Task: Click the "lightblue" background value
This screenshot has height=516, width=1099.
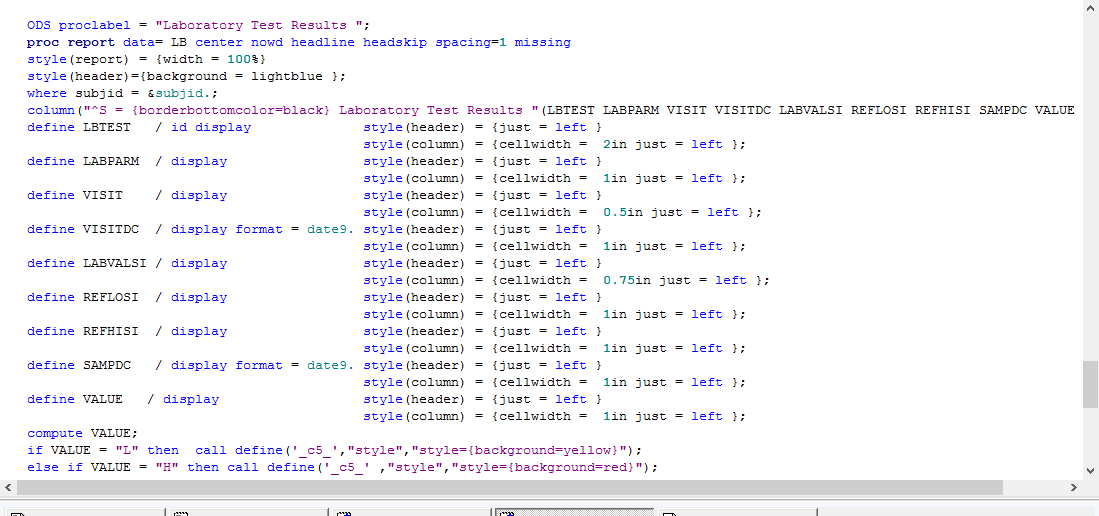Action: pyautogui.click(x=287, y=76)
